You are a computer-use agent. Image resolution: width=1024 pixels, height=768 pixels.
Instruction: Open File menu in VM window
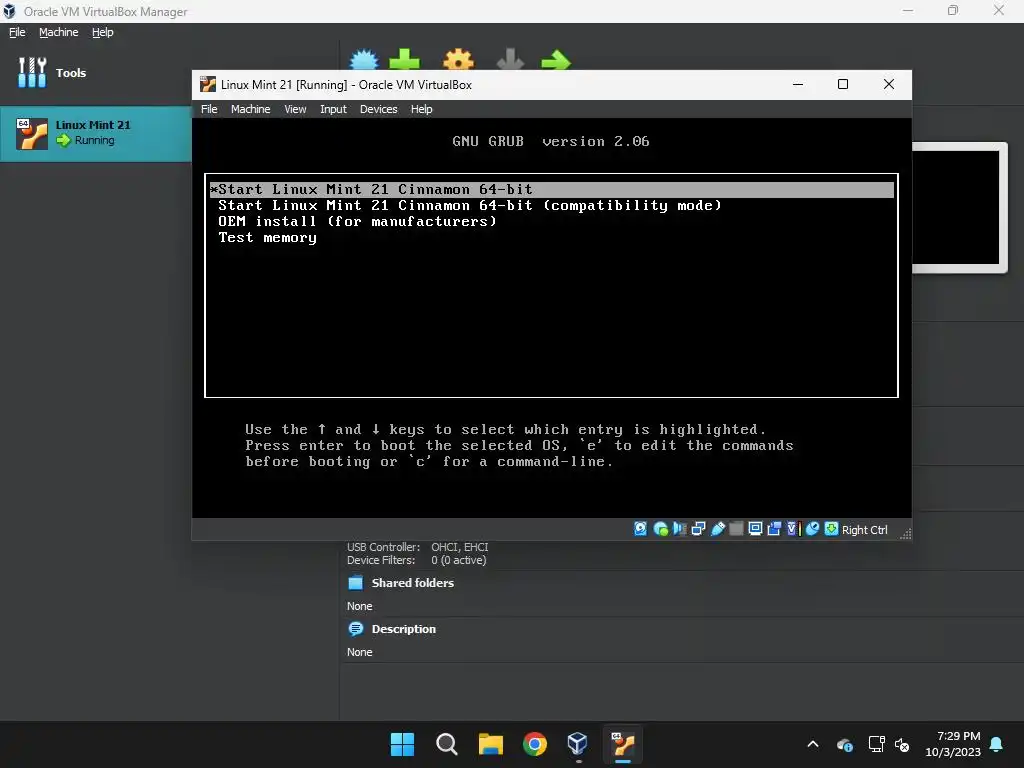[x=209, y=109]
